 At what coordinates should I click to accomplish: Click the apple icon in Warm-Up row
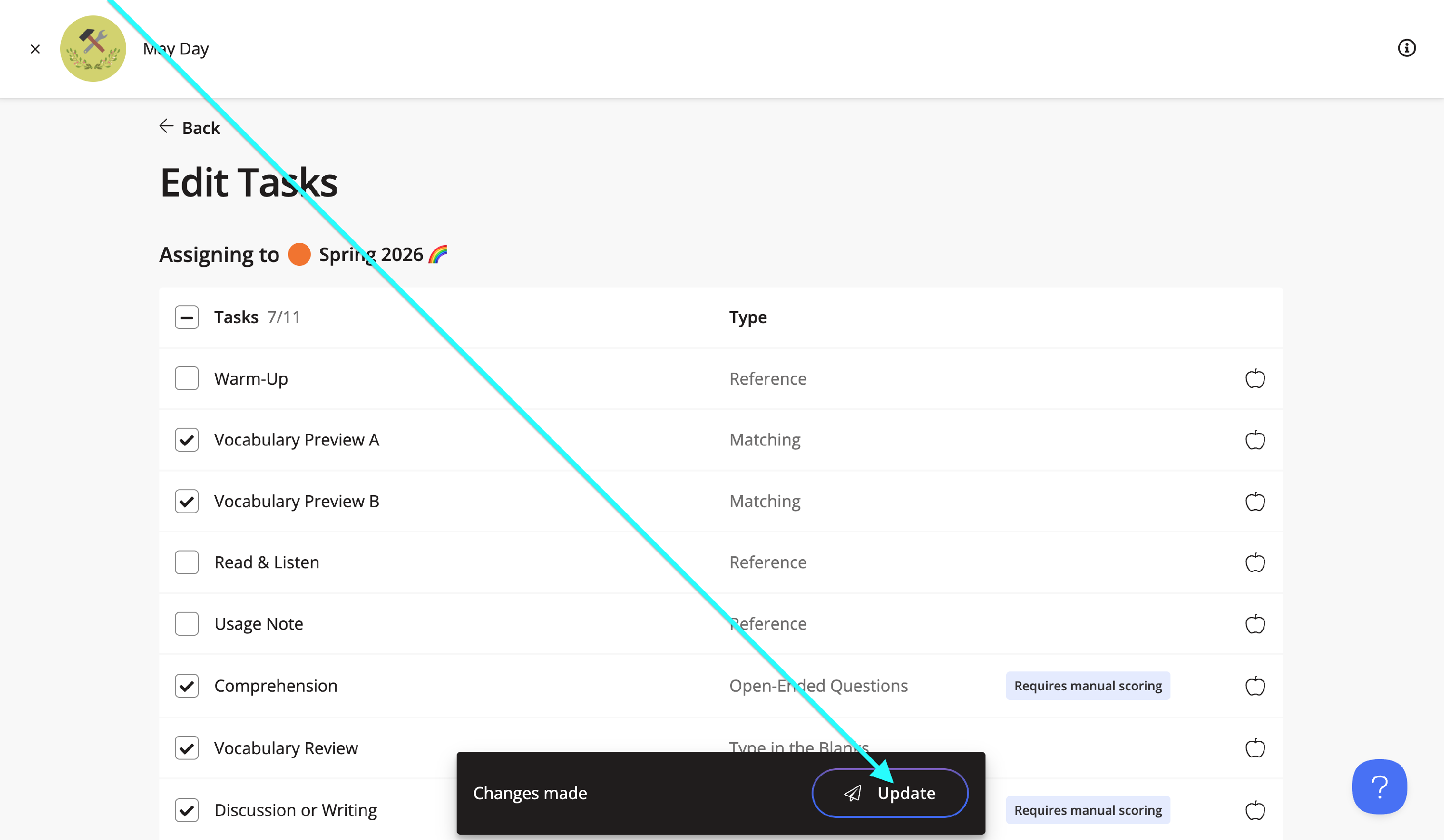1255,379
